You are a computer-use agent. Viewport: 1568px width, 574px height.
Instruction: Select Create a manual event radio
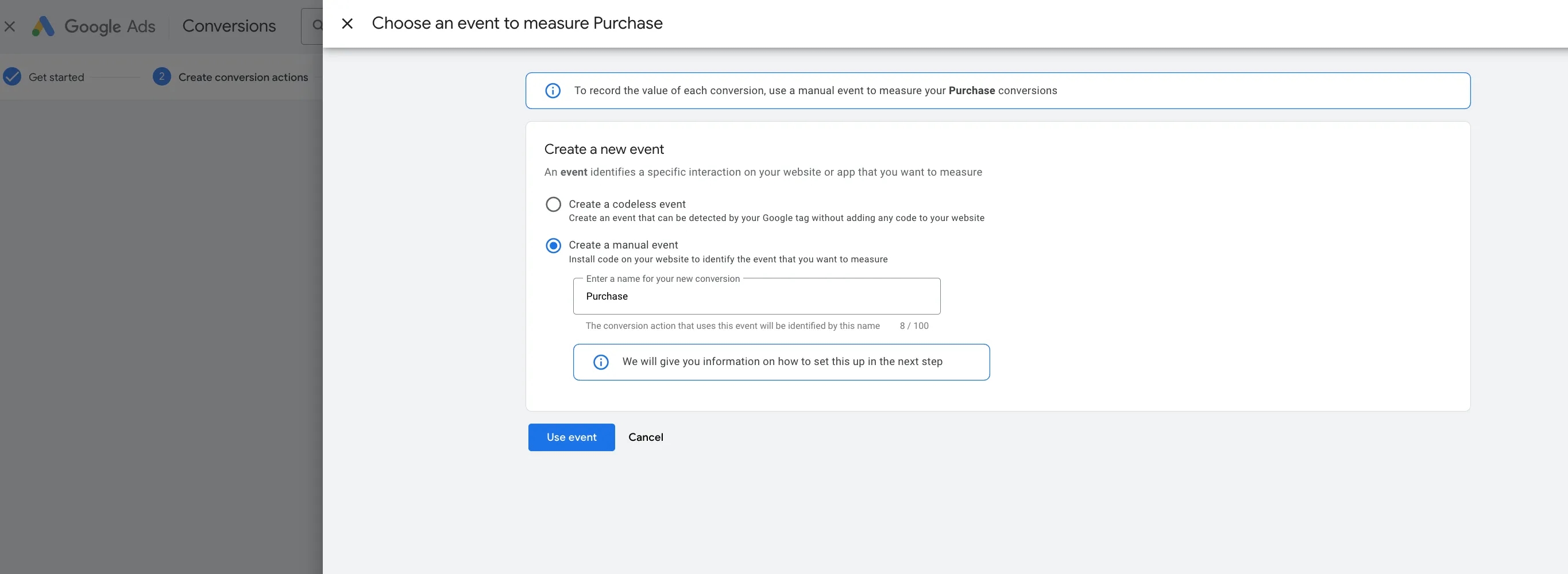[x=553, y=246]
